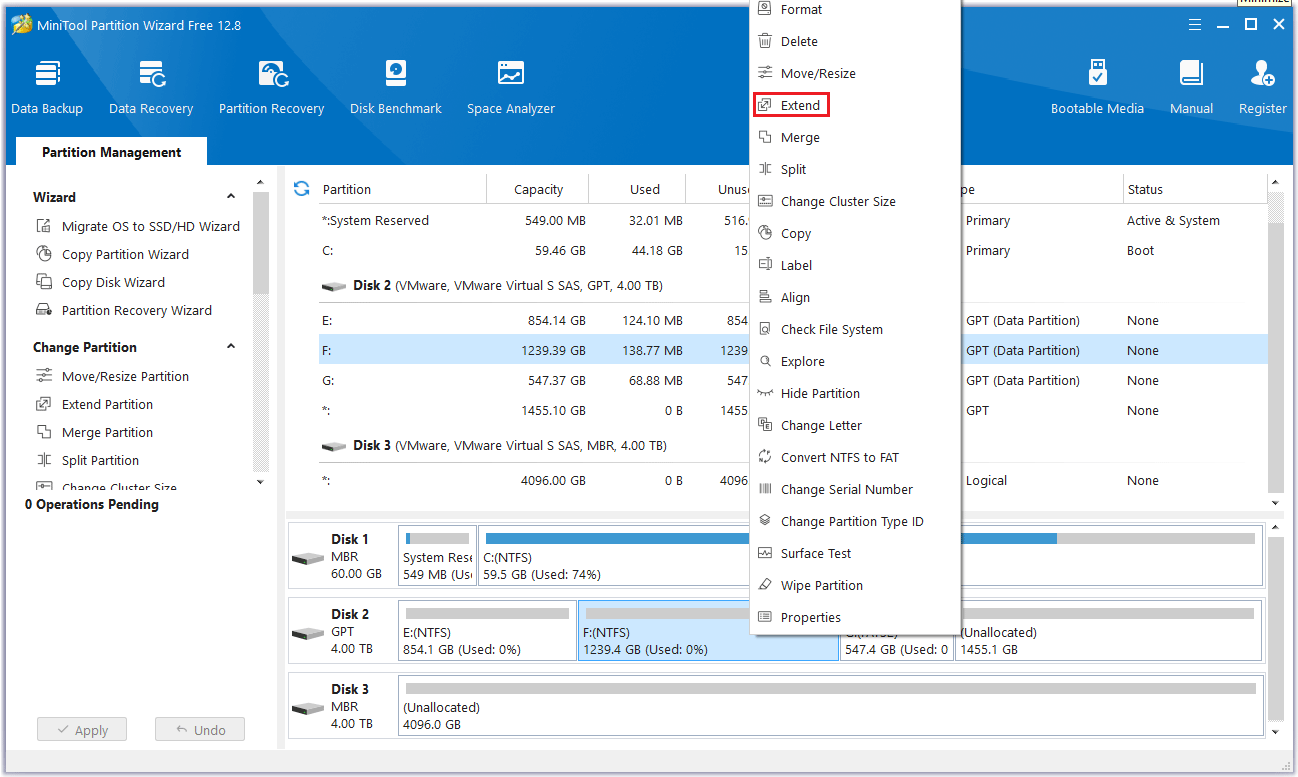1298x777 pixels.
Task: Select Wipe Partition in context menu
Action: click(x=821, y=585)
